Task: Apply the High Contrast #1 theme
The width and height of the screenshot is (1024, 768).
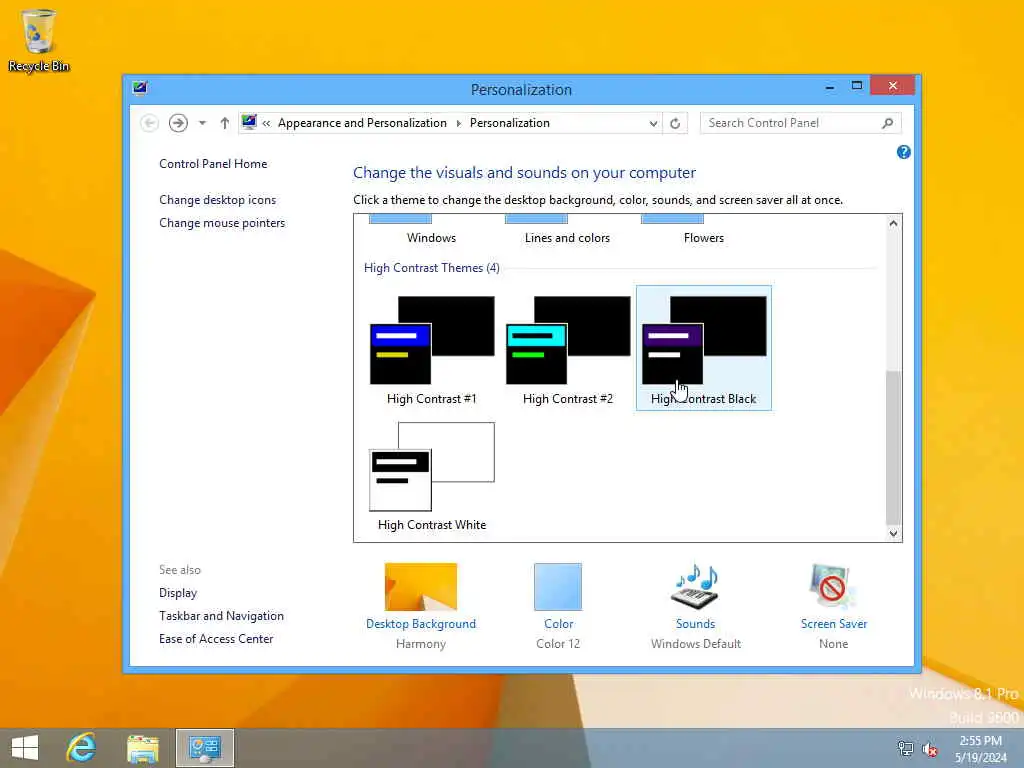Action: pos(432,349)
